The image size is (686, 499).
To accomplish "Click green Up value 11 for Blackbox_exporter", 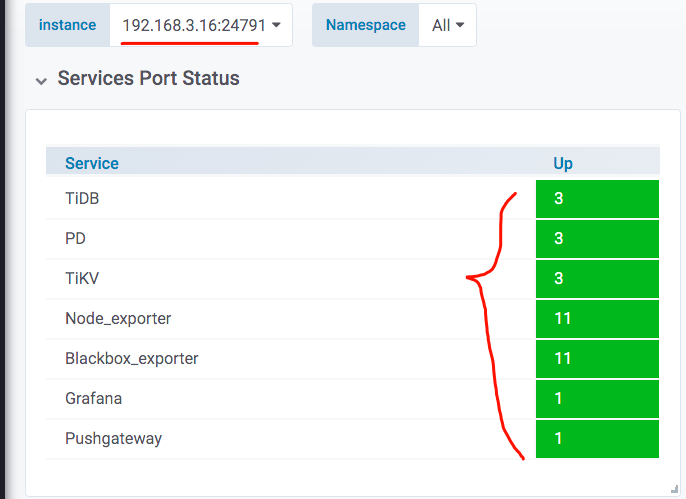I will click(x=597, y=358).
